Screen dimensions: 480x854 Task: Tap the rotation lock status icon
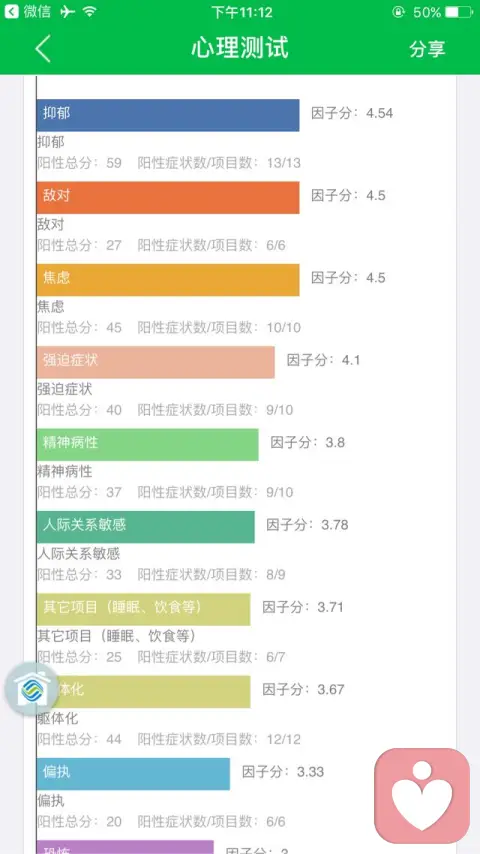(x=399, y=11)
